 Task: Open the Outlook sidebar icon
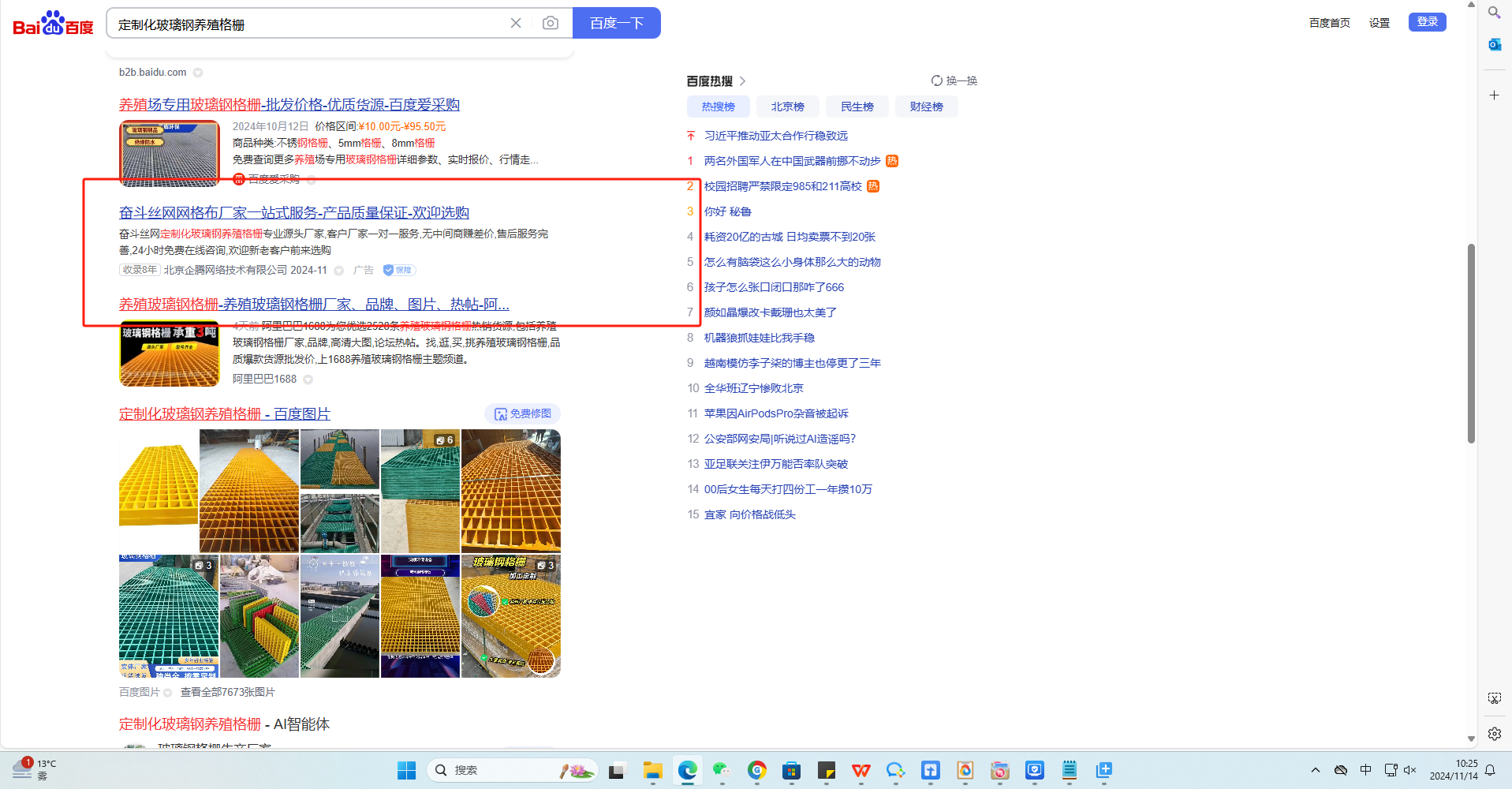coord(1494,45)
